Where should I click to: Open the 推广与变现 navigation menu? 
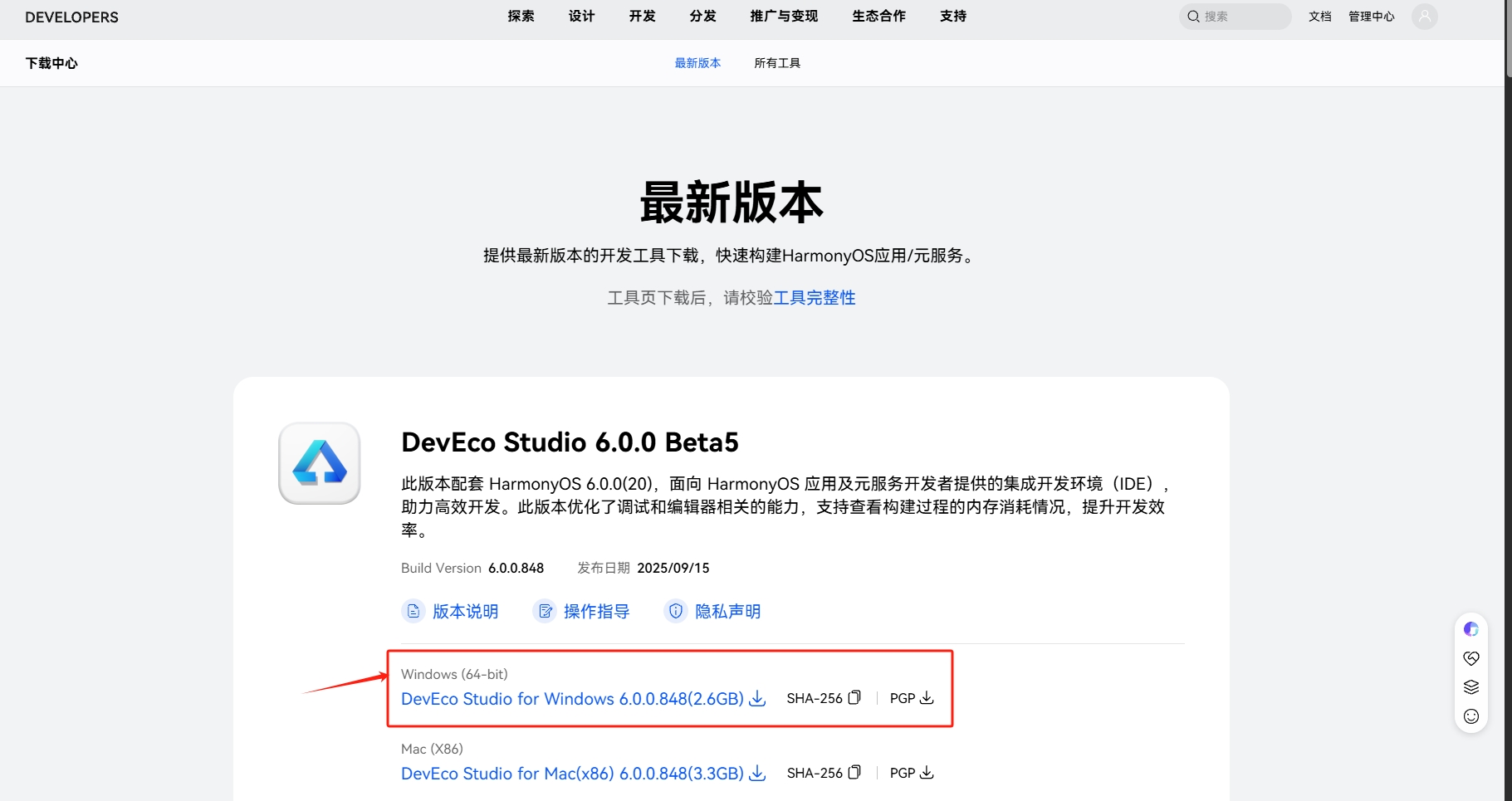point(783,17)
